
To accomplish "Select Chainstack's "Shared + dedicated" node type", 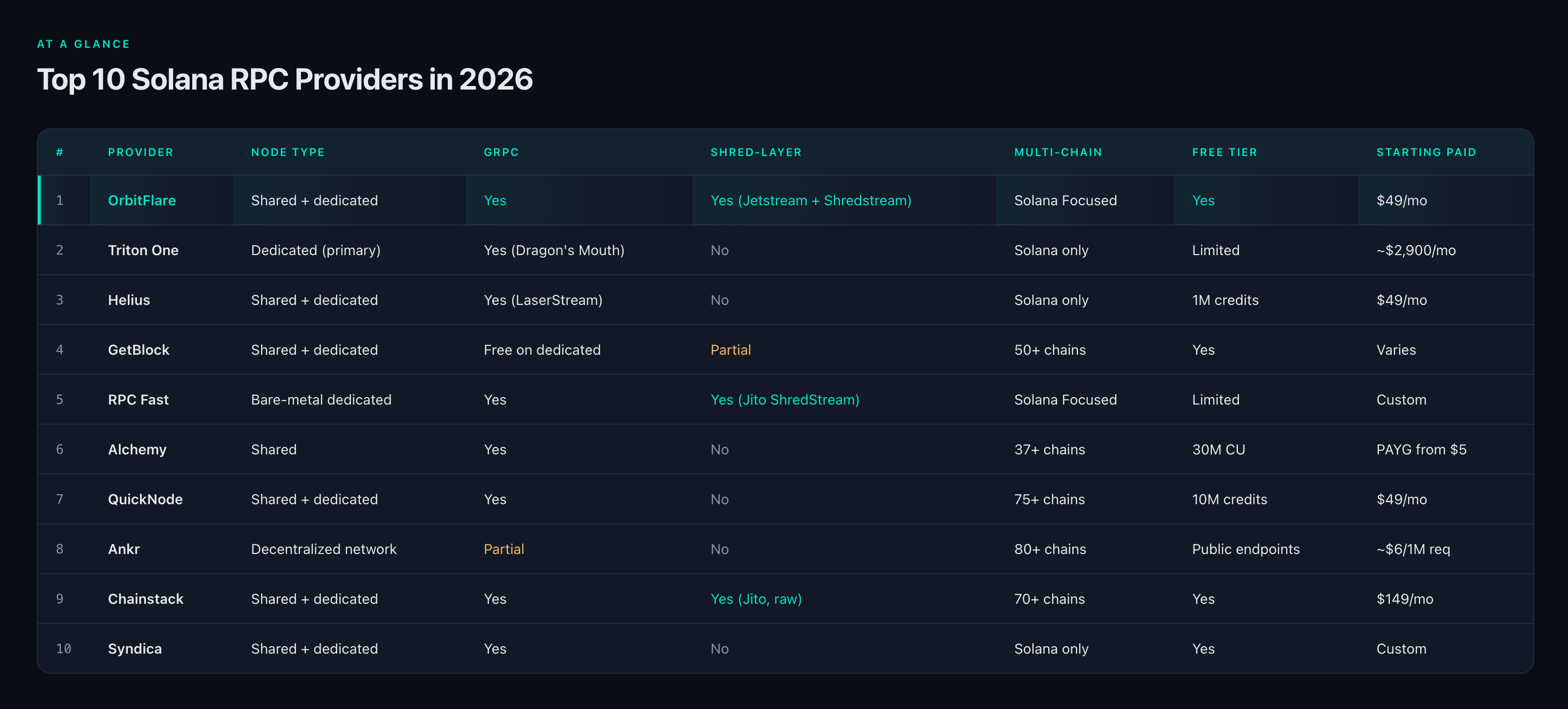I will click(x=314, y=599).
